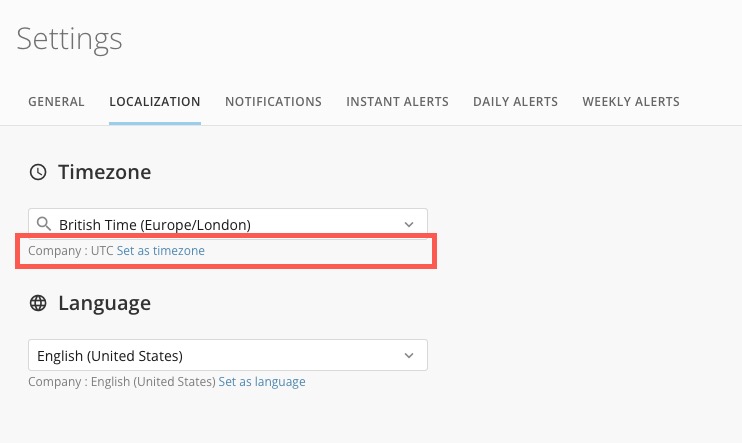Image resolution: width=742 pixels, height=443 pixels.
Task: Click the globe icon beside Language
Action: (x=38, y=303)
